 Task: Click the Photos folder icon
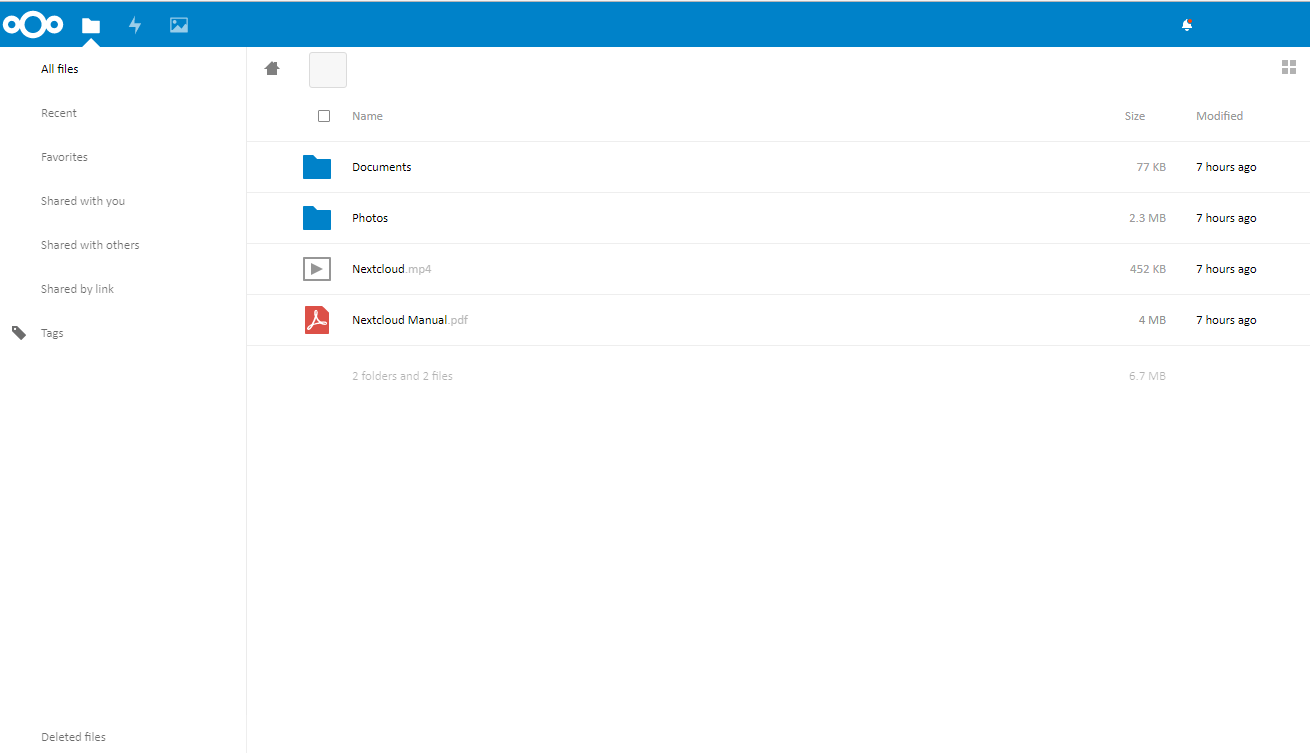(317, 218)
